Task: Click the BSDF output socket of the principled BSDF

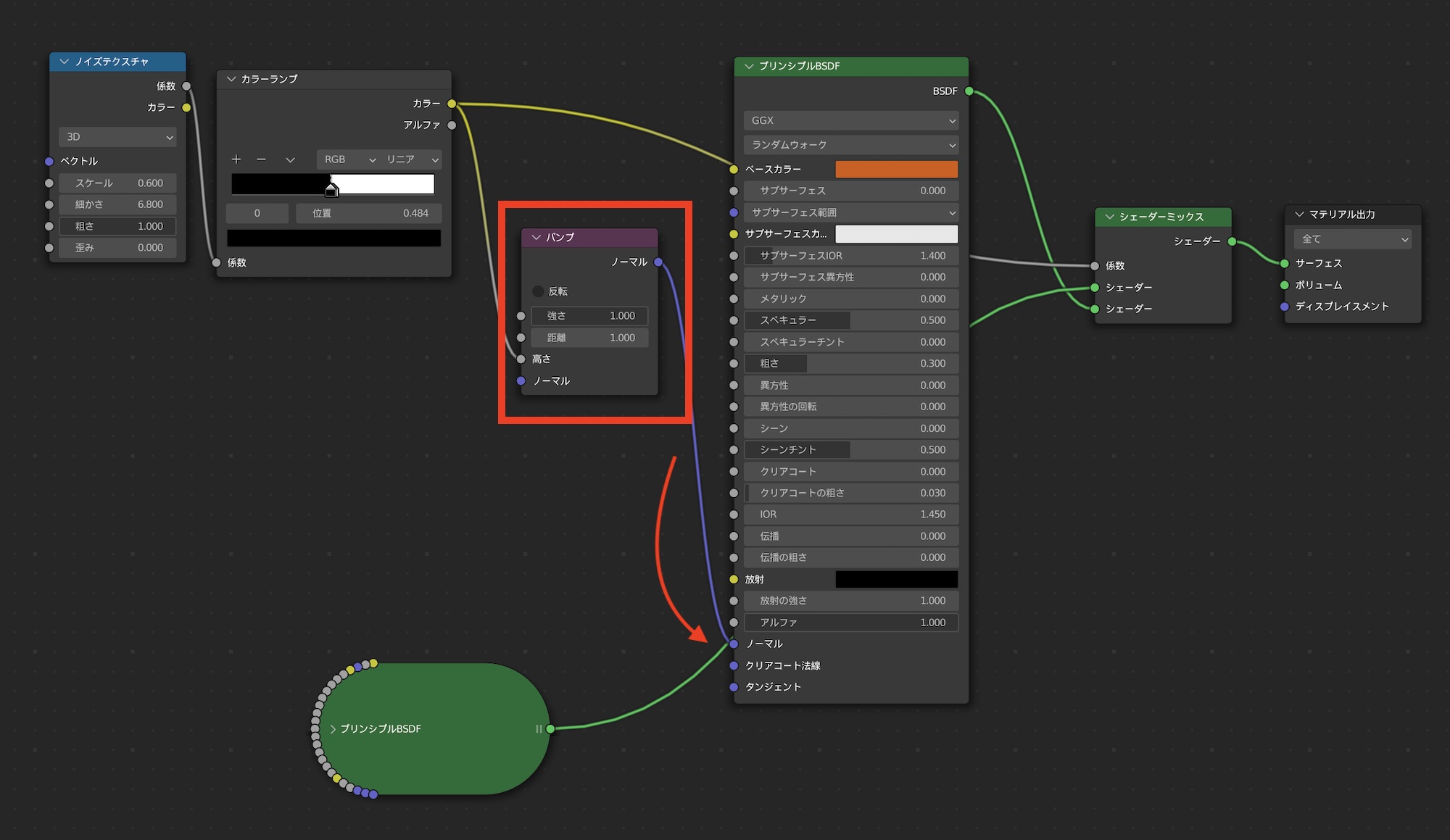Action: pos(969,91)
